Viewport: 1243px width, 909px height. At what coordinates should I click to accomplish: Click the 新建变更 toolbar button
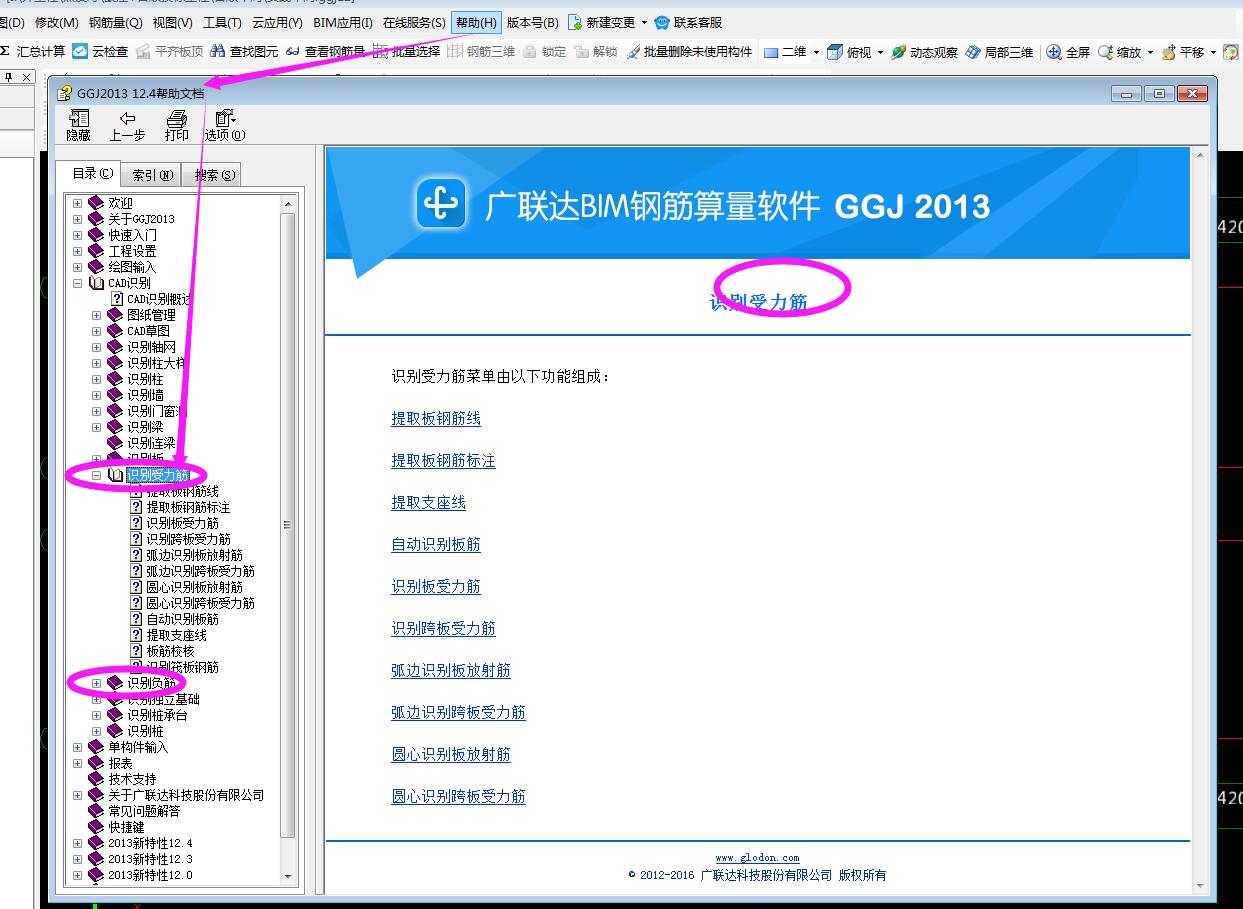coord(601,22)
